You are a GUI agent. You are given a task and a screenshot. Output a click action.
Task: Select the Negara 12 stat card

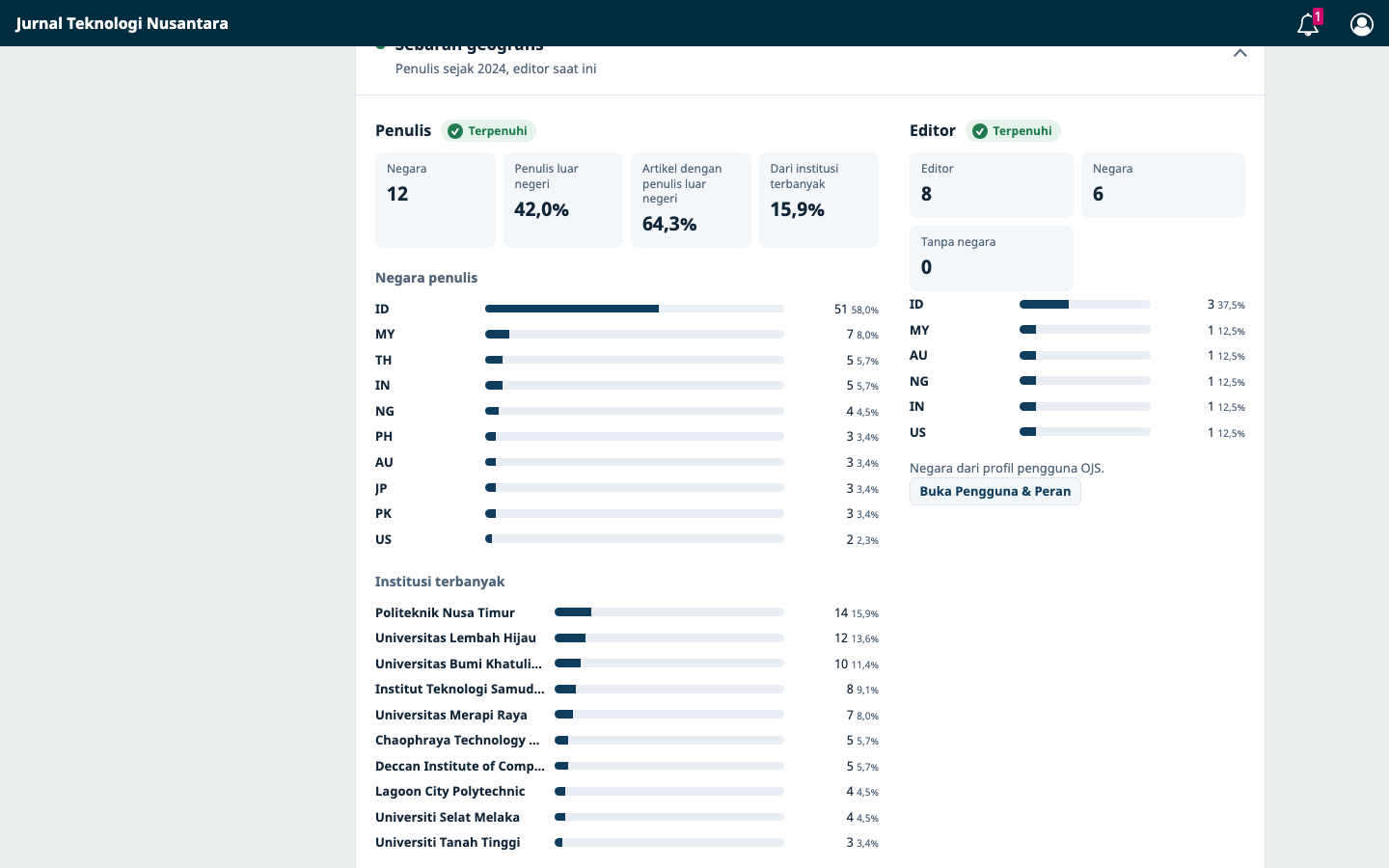(435, 200)
